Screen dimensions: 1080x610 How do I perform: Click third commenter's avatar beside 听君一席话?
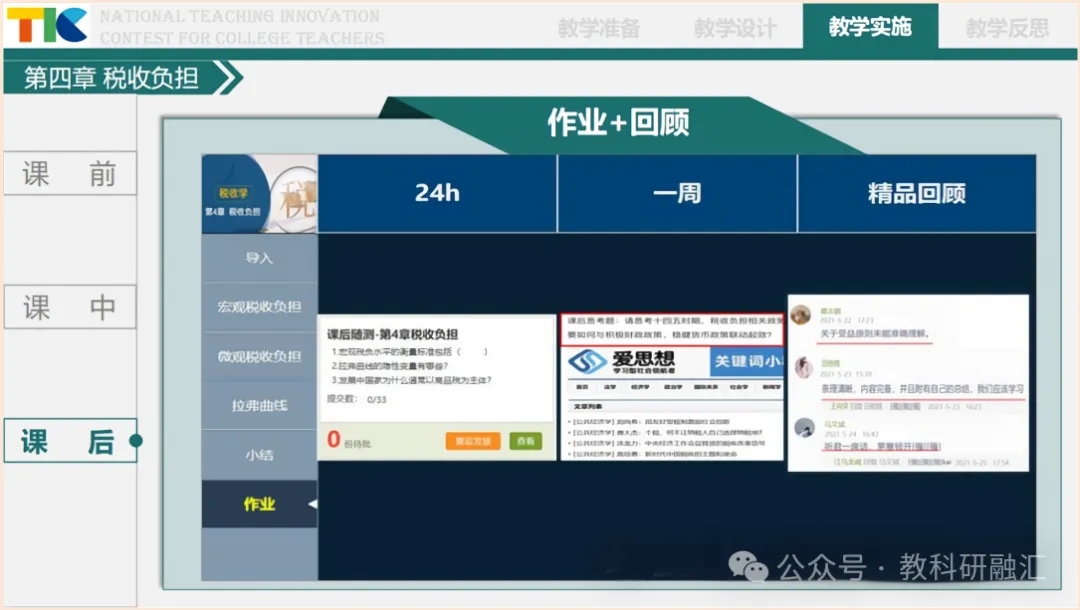pos(804,428)
